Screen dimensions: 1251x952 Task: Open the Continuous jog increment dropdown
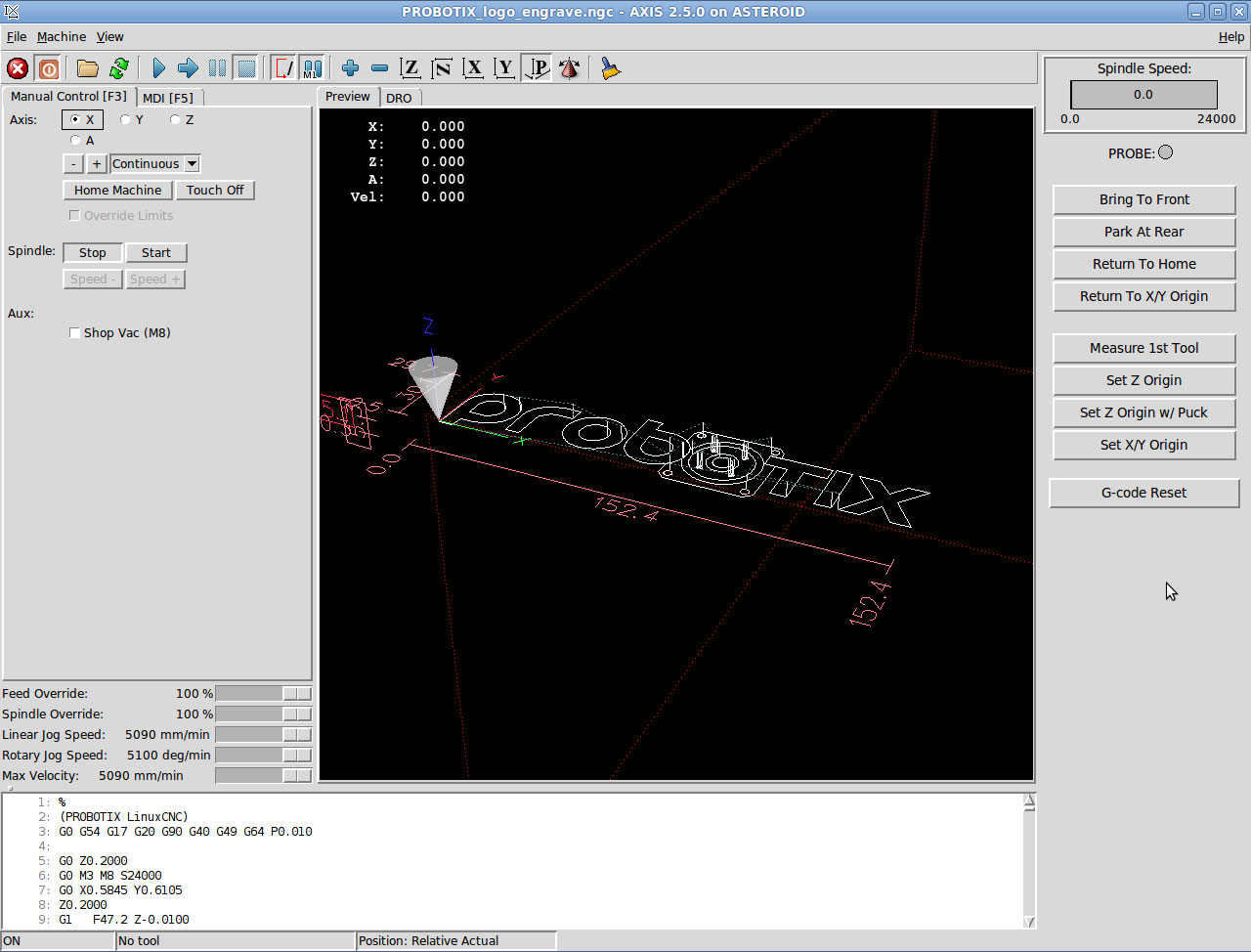tap(192, 164)
